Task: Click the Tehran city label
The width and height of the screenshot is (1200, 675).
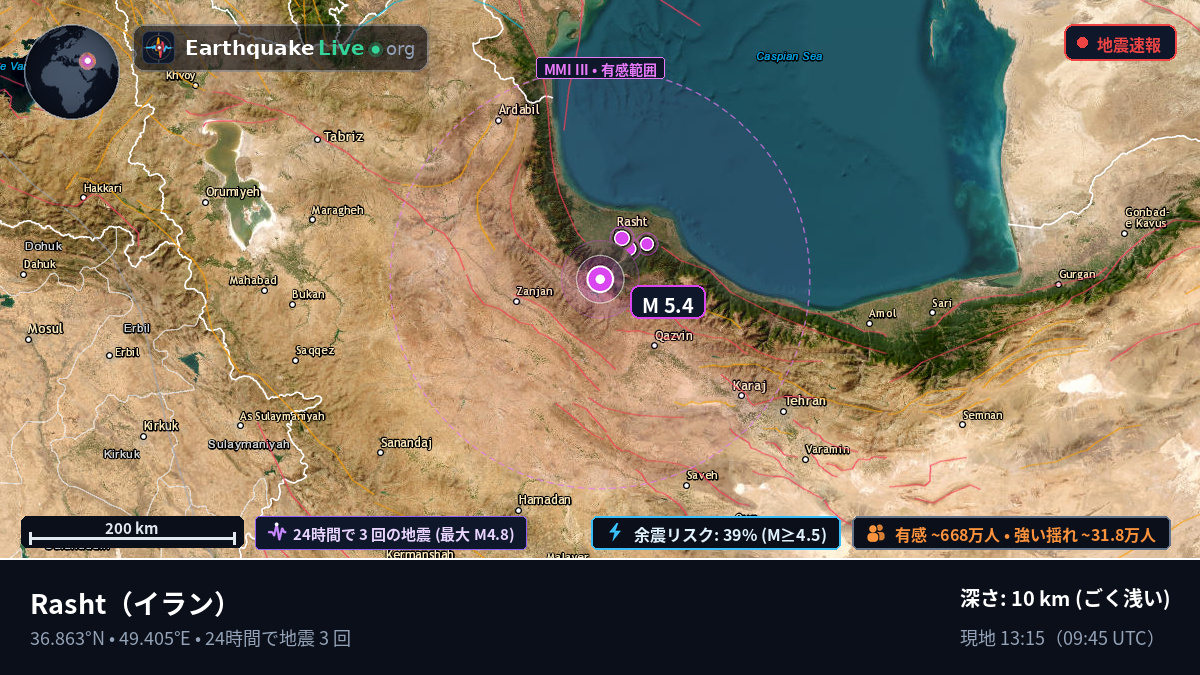Action: (x=806, y=401)
